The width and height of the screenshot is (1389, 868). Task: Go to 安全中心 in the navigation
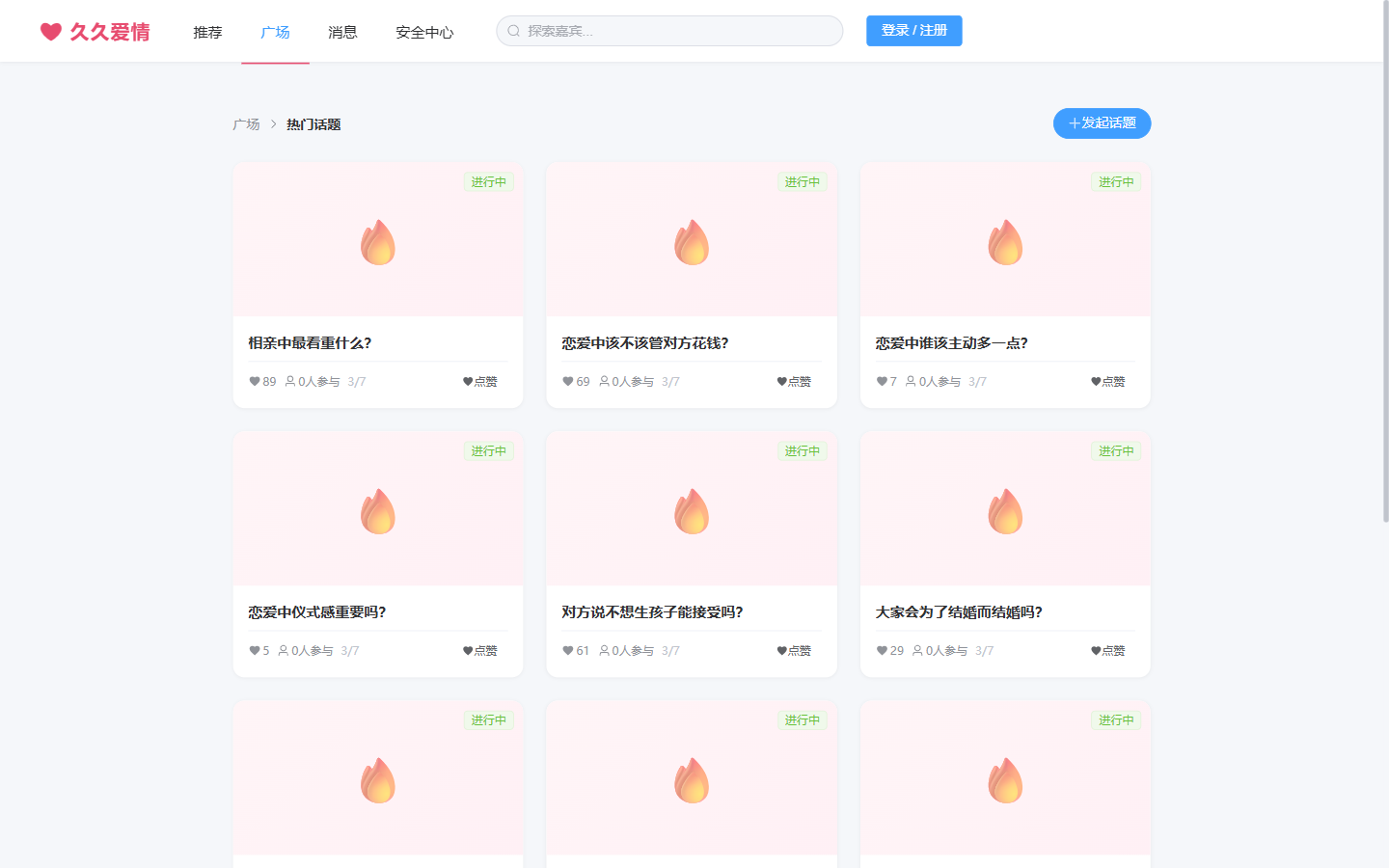pos(424,32)
